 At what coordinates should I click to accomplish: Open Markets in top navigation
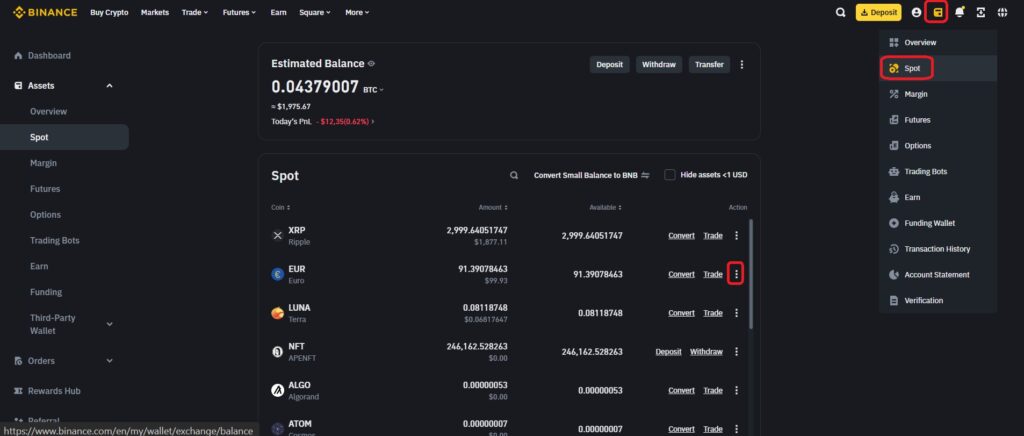155,12
